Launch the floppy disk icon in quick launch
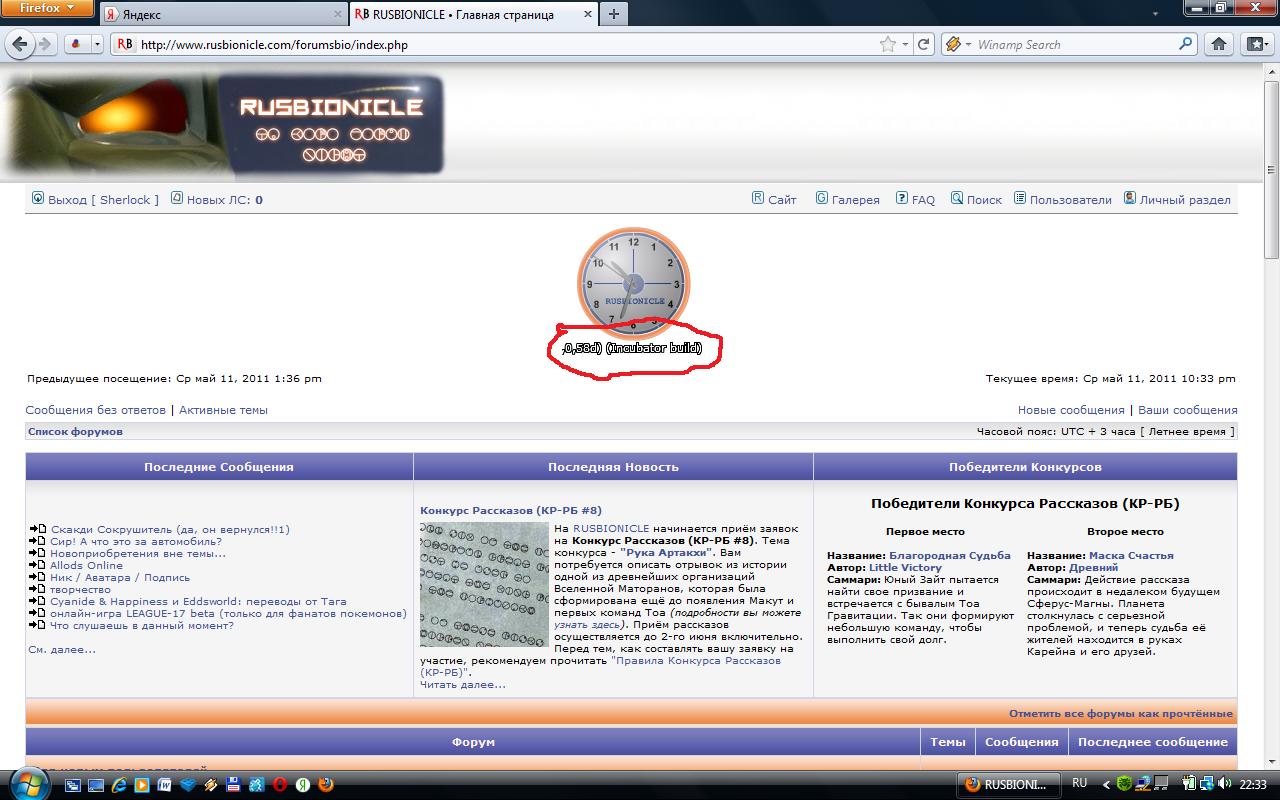 tap(233, 785)
